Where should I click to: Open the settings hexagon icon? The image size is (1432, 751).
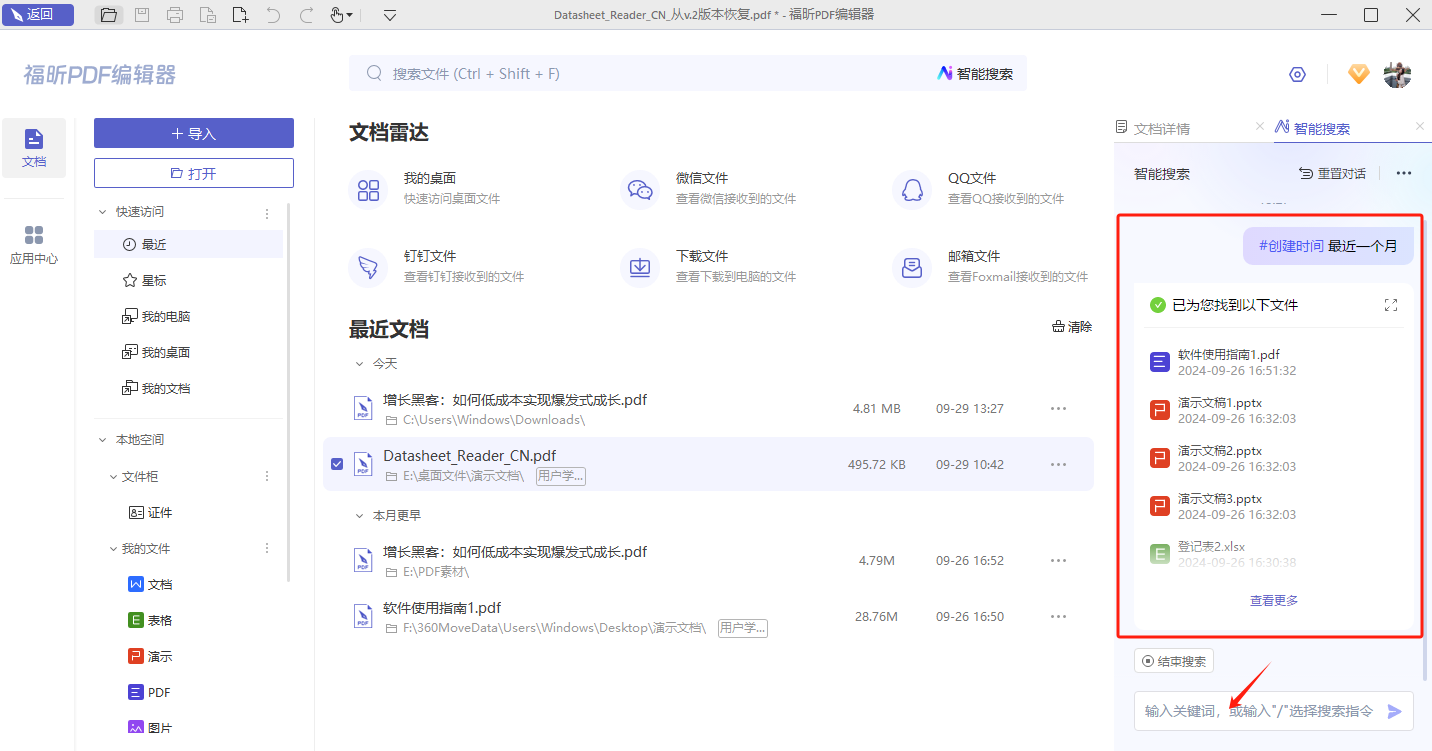click(x=1297, y=74)
